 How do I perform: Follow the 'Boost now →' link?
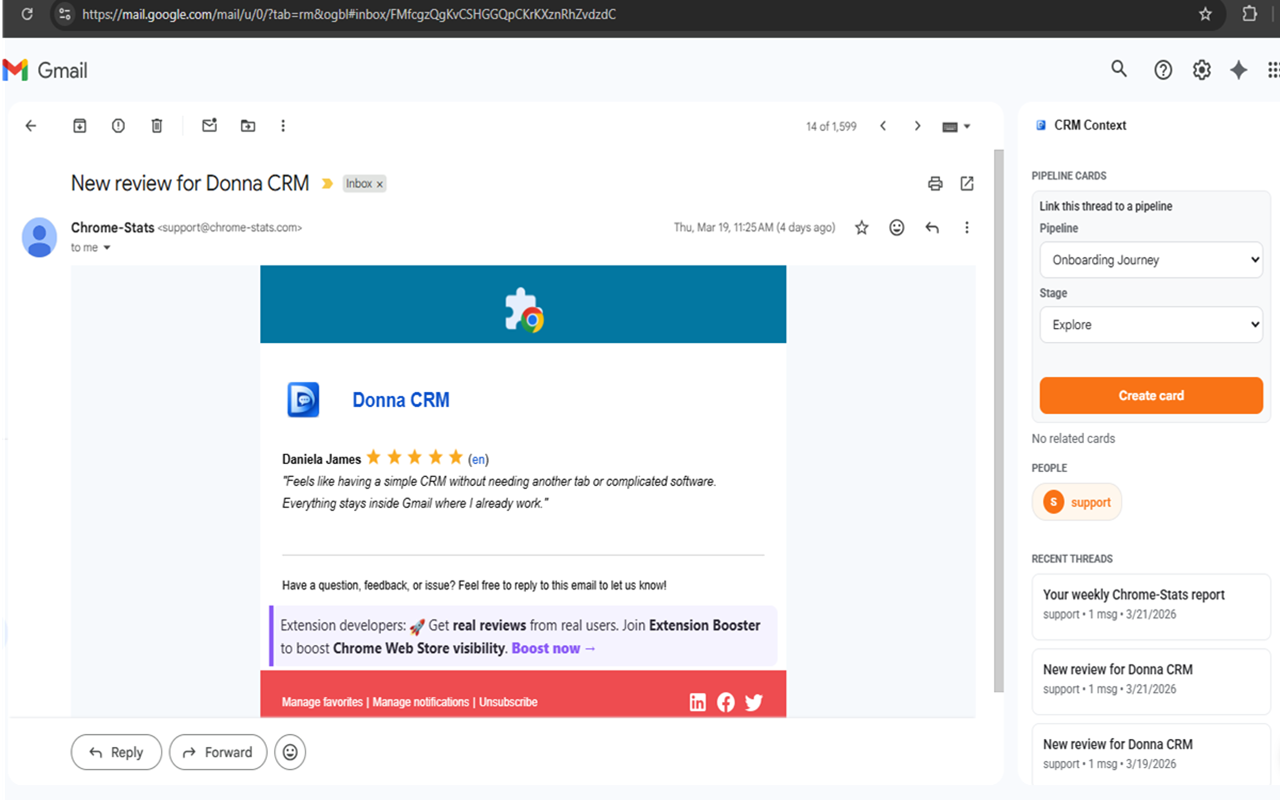click(554, 648)
